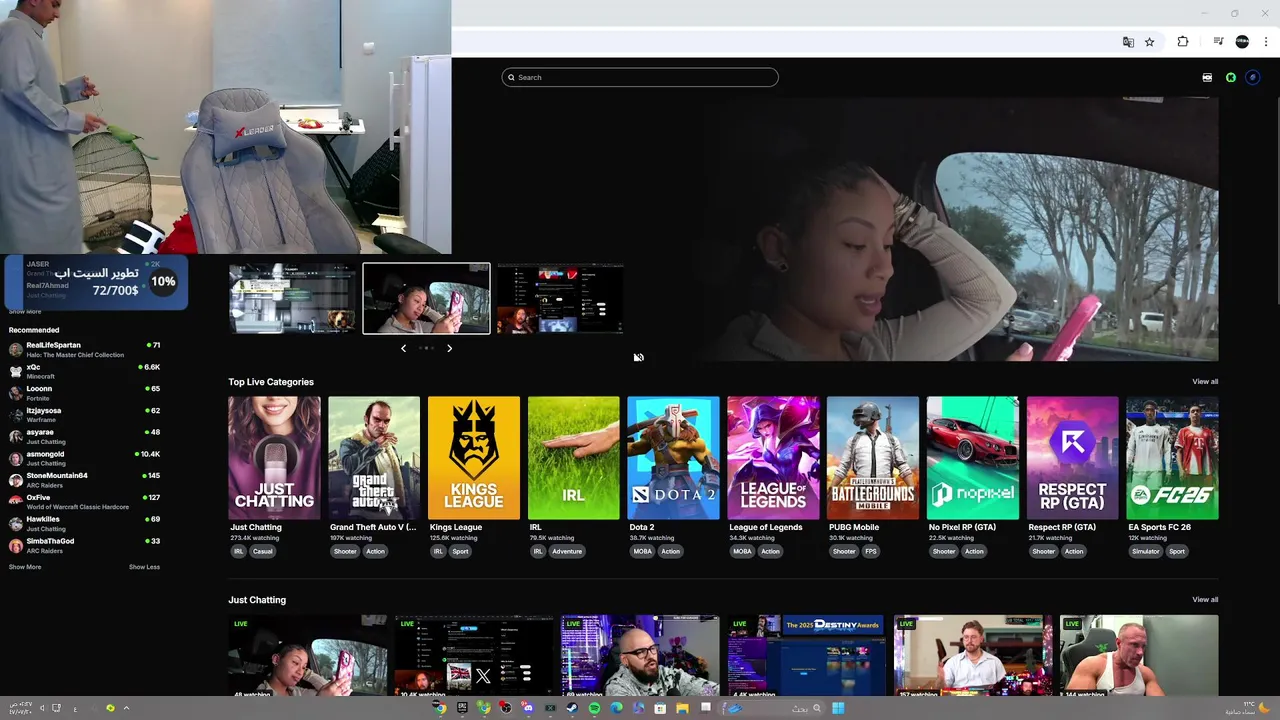The height and width of the screenshot is (720, 1280).
Task: Open Discord from the taskbar
Action: tap(528, 708)
